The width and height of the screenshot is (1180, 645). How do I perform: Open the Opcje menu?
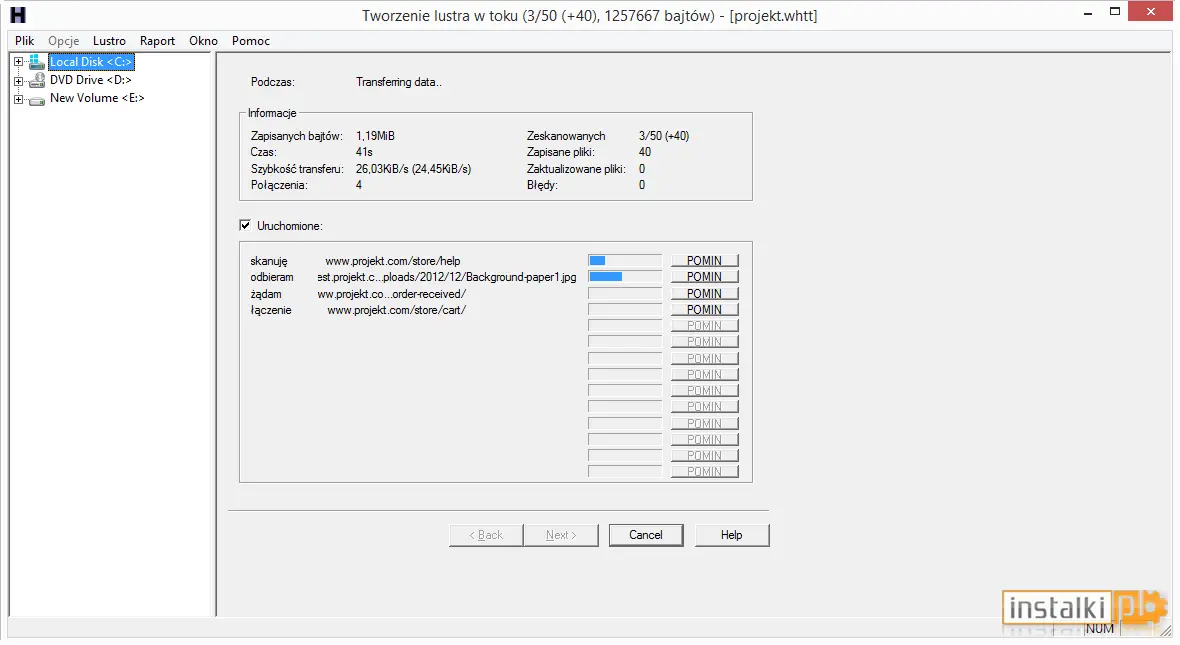pos(64,41)
